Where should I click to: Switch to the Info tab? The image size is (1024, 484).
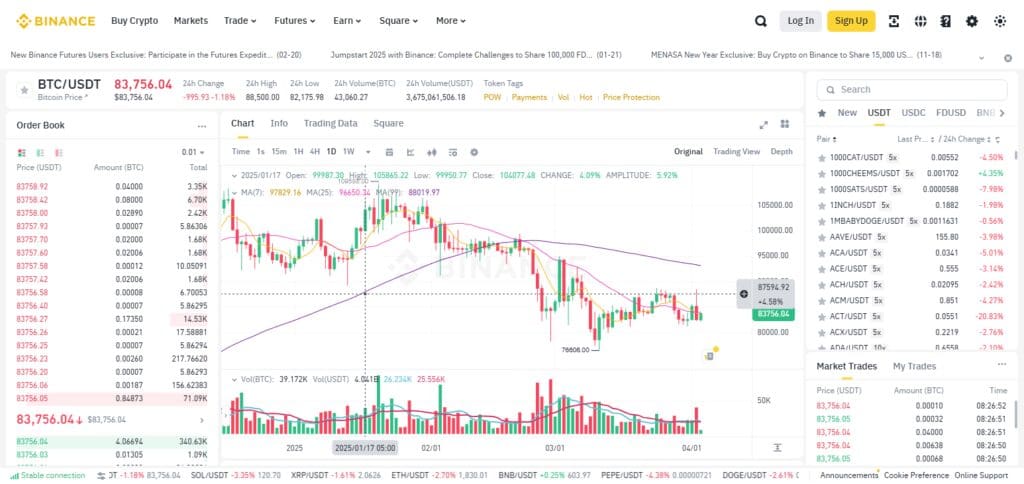coord(279,123)
